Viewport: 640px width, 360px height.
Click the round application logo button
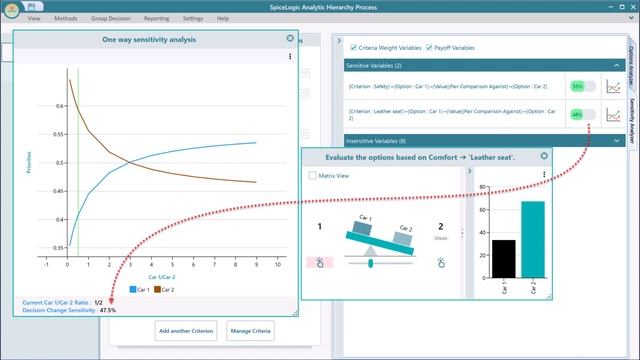pyautogui.click(x=11, y=10)
